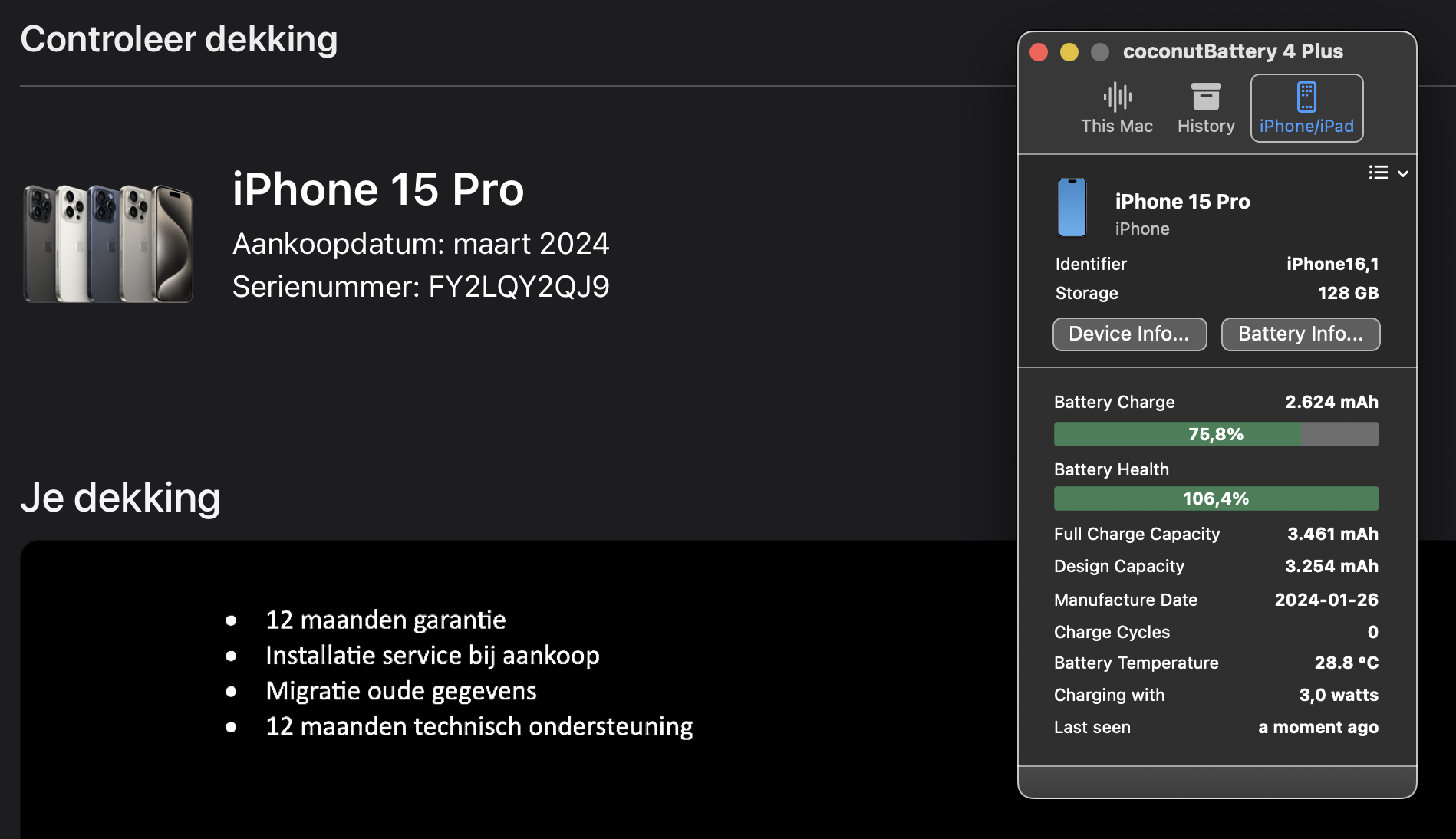Viewport: 1456px width, 839px height.
Task: Open Battery Info details
Action: tap(1300, 334)
